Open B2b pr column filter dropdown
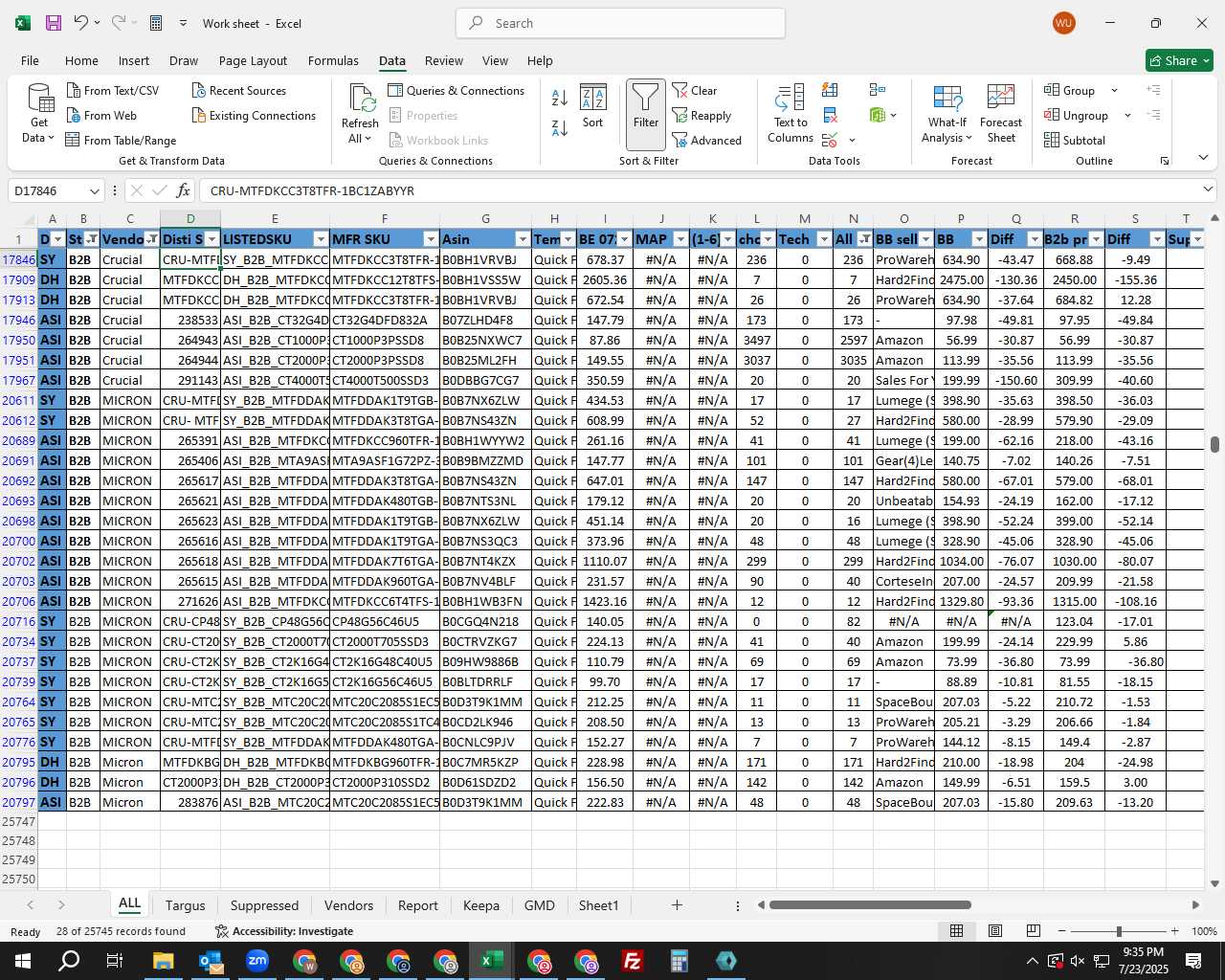The image size is (1225, 980). click(1096, 239)
